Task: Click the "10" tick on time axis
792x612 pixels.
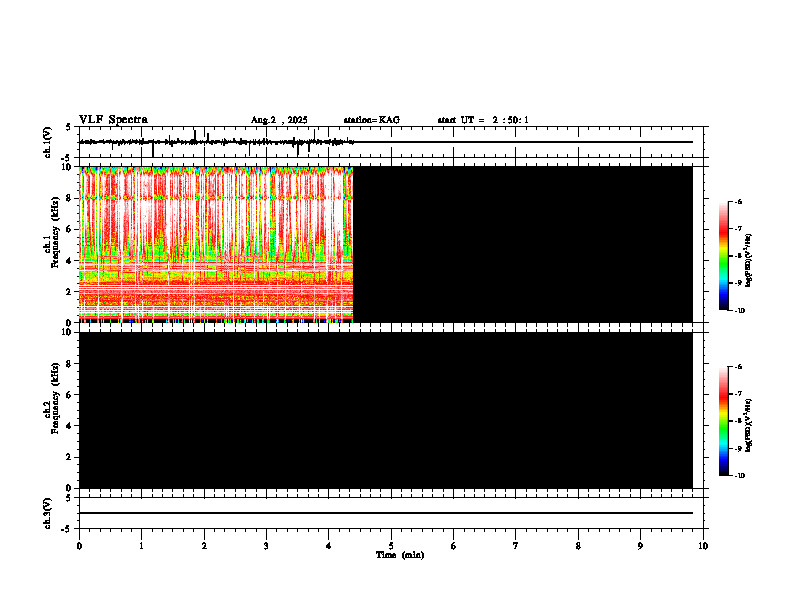Action: (x=703, y=546)
